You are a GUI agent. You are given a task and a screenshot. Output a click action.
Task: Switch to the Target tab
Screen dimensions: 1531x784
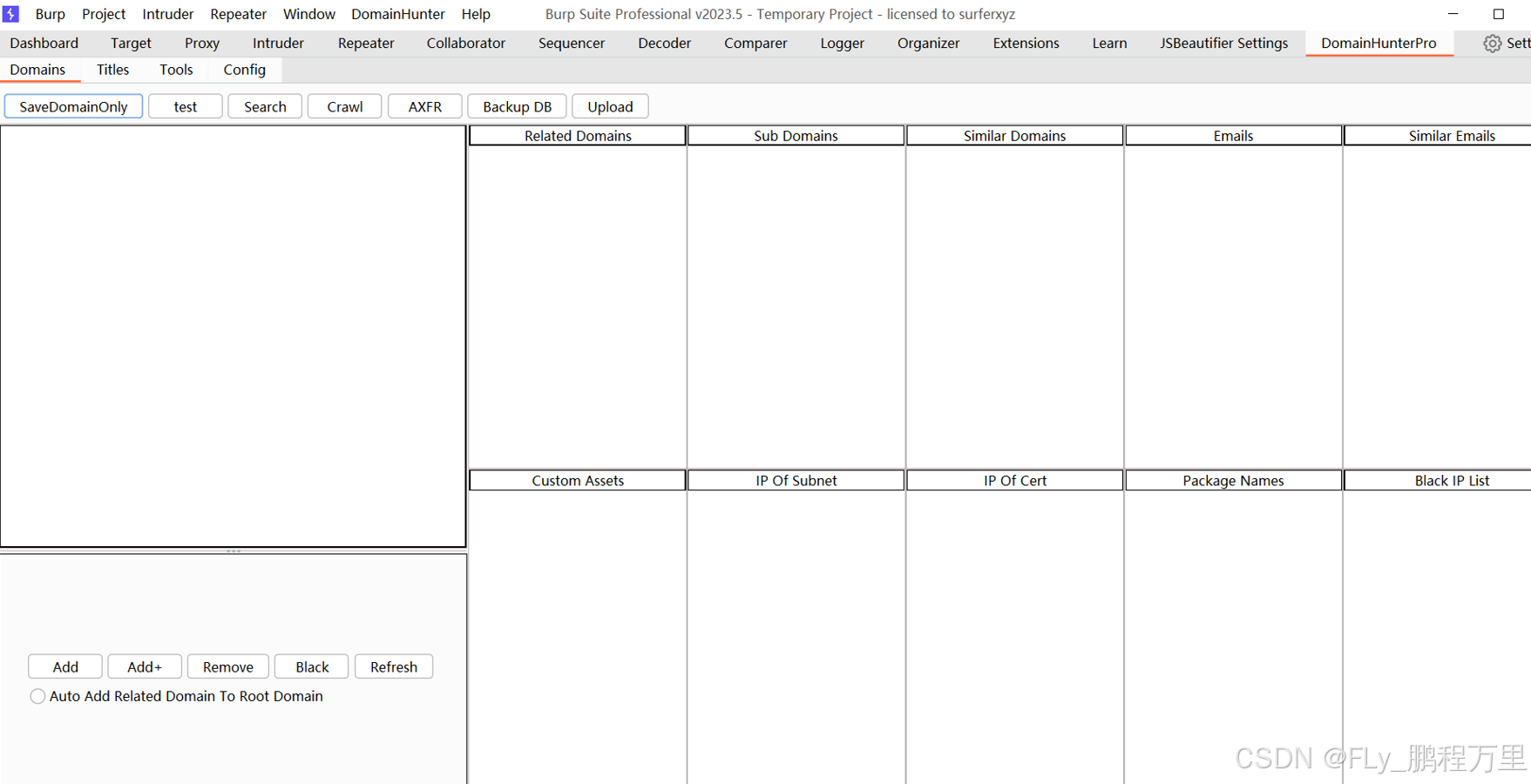click(131, 43)
